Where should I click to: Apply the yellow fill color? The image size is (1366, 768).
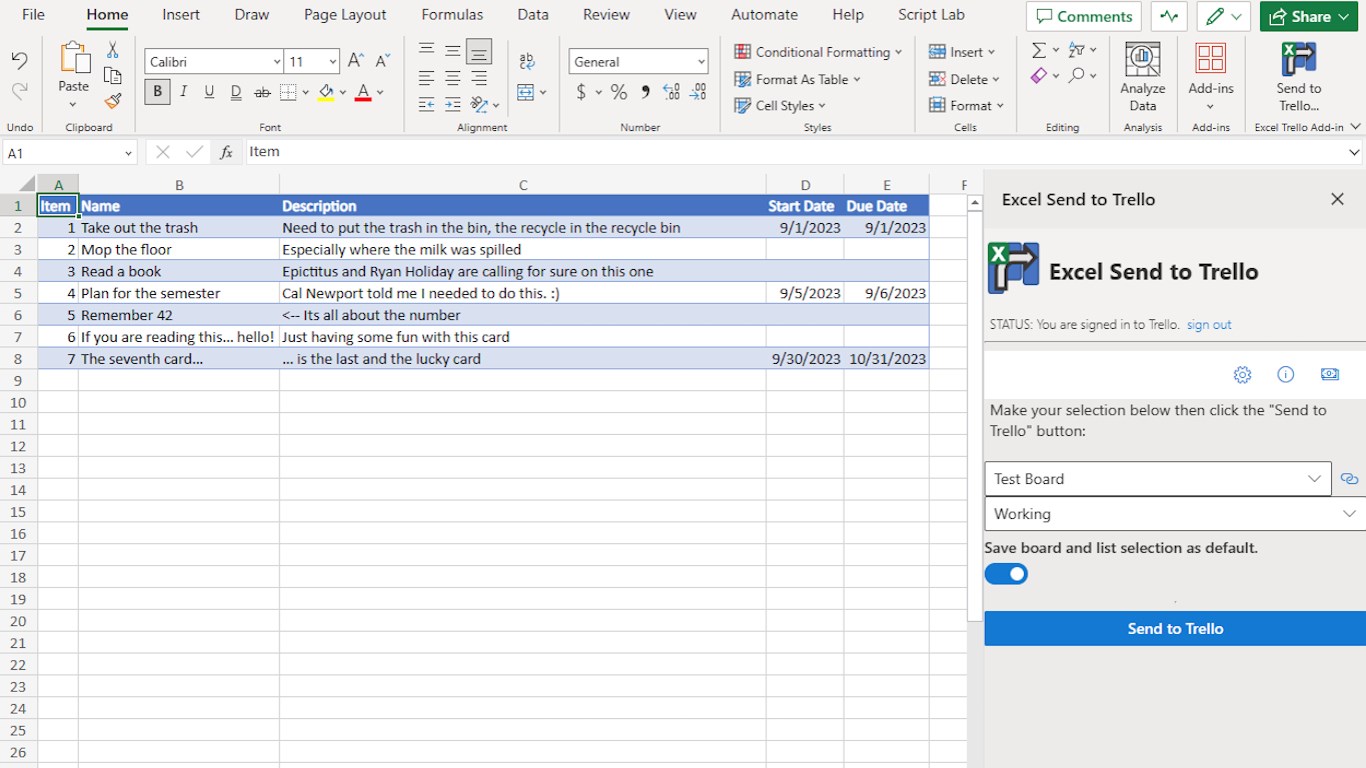[326, 92]
